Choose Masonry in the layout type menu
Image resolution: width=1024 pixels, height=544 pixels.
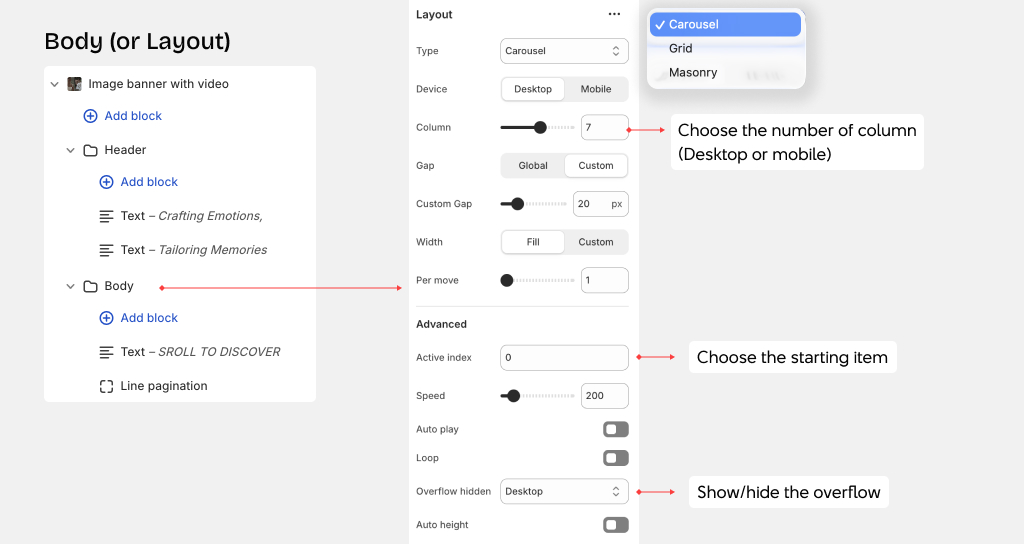[692, 72]
